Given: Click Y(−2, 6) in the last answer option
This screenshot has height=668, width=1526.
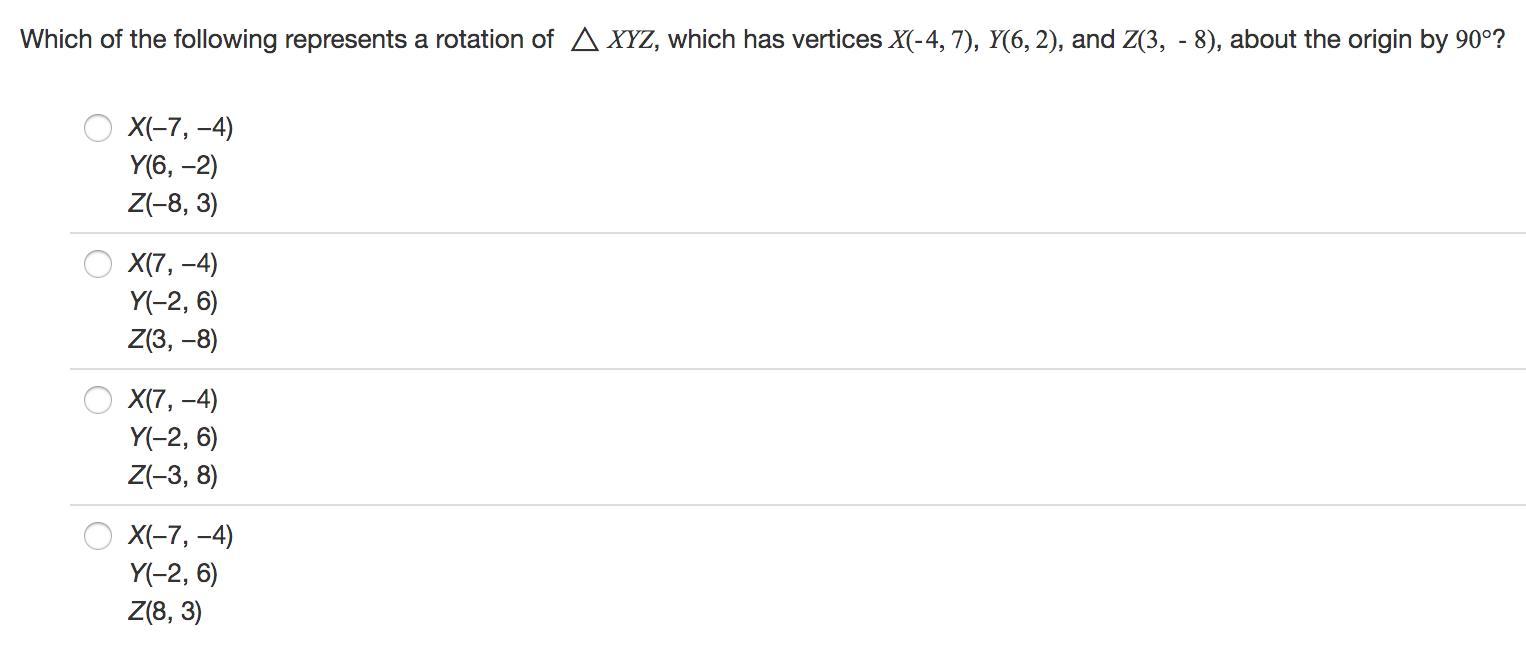Looking at the screenshot, I should (172, 574).
